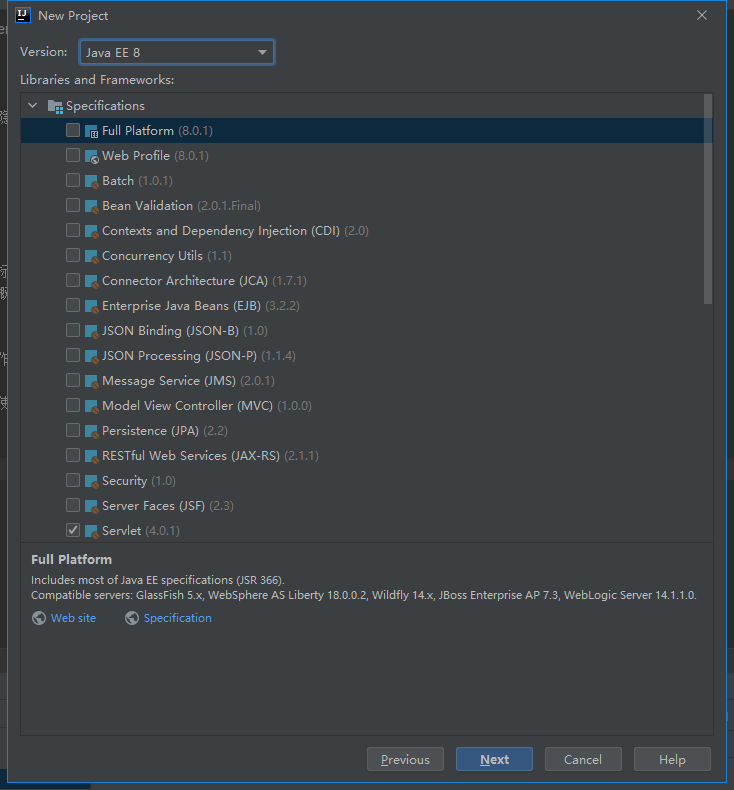
Task: Select the Full Platform (8.0.1) row
Action: [x=367, y=131]
